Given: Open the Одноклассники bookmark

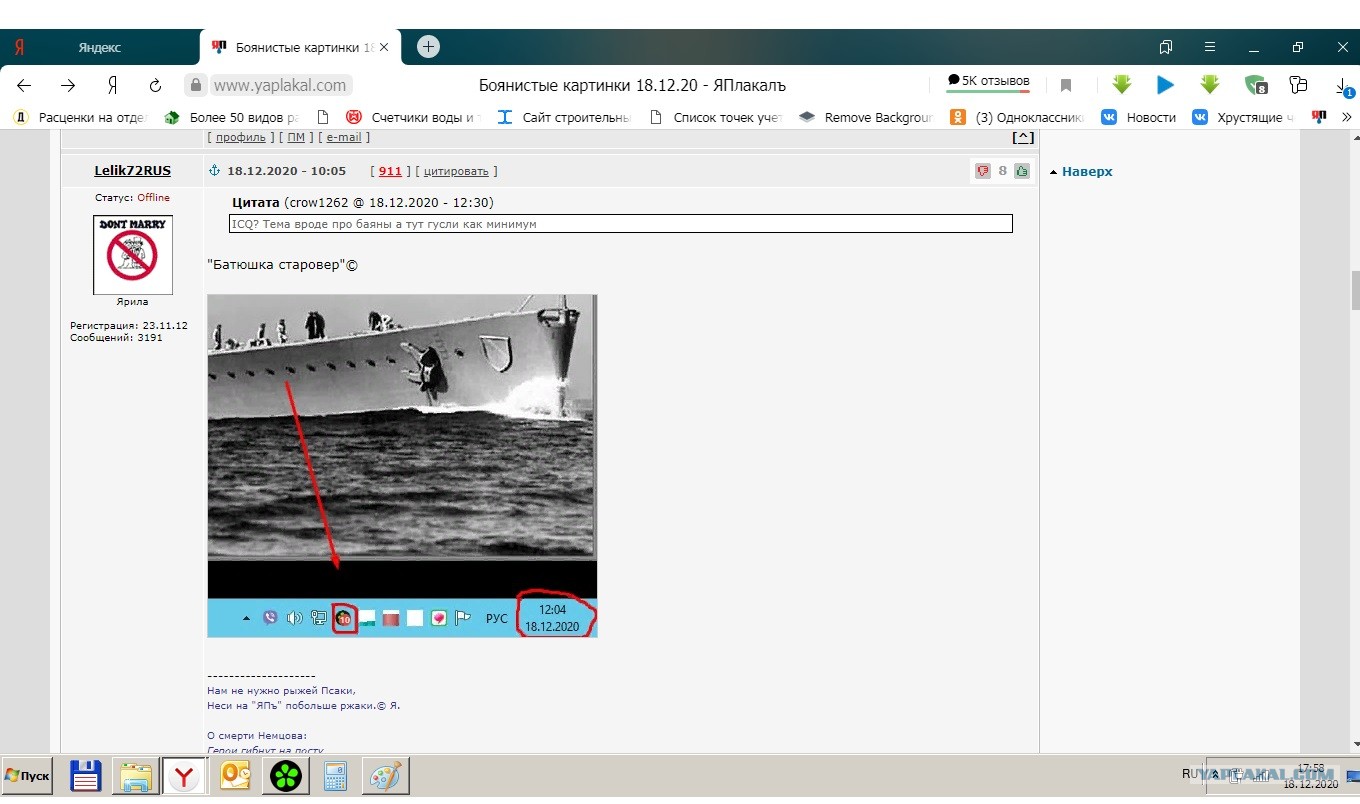Looking at the screenshot, I should (x=1017, y=117).
